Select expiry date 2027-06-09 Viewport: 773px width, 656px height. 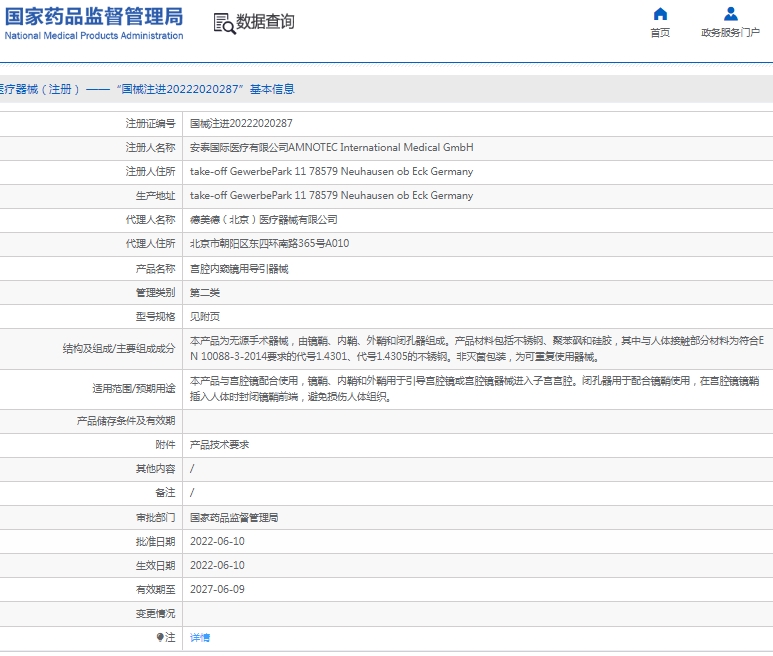(217, 589)
